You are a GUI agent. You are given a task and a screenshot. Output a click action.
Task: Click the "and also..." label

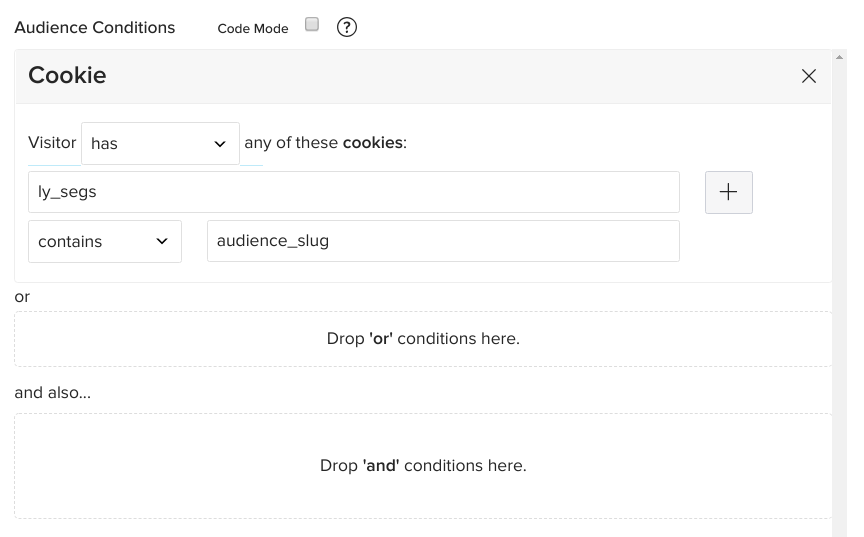pos(52,393)
